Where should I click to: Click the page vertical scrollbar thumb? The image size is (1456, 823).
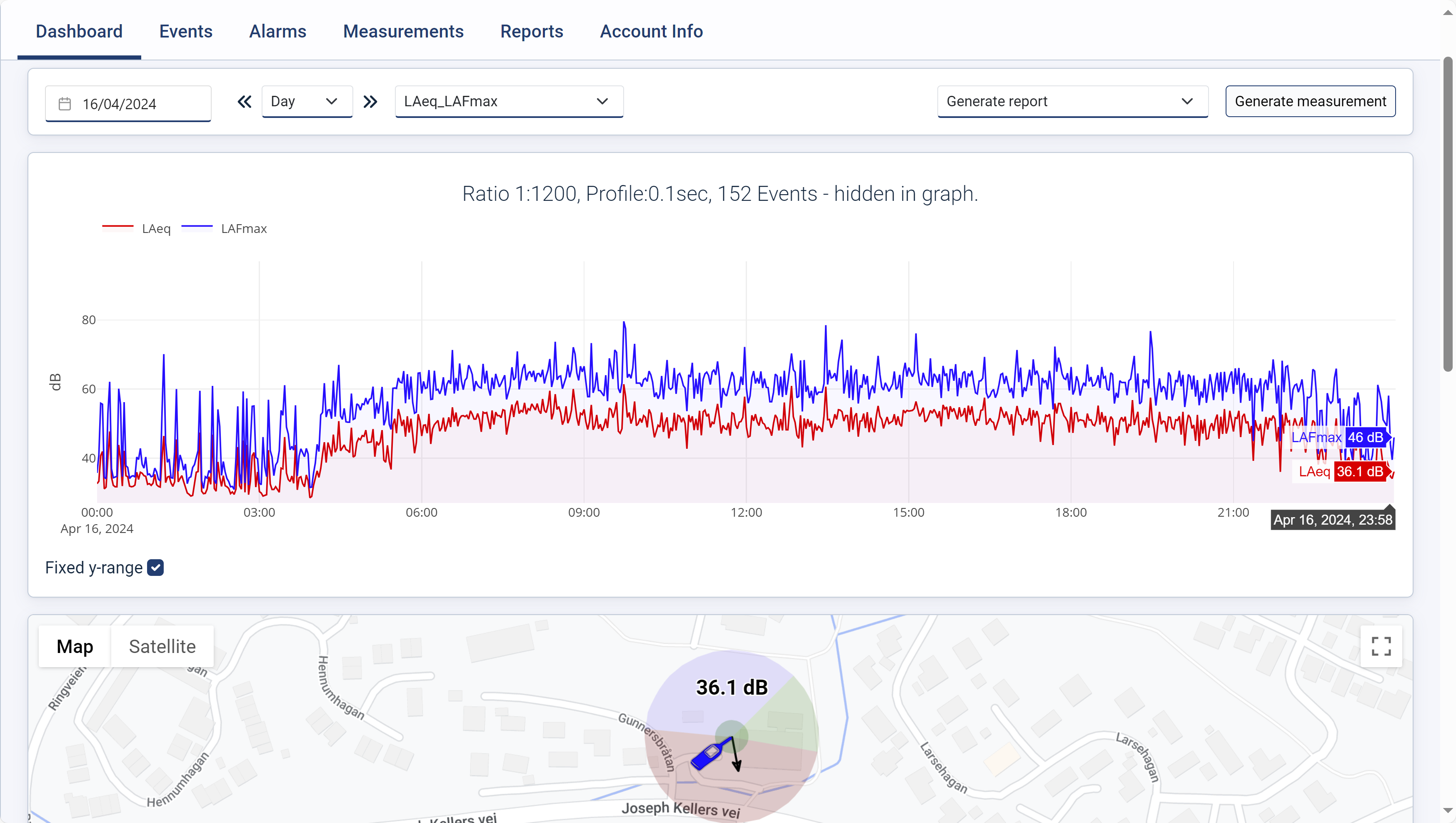1448,215
